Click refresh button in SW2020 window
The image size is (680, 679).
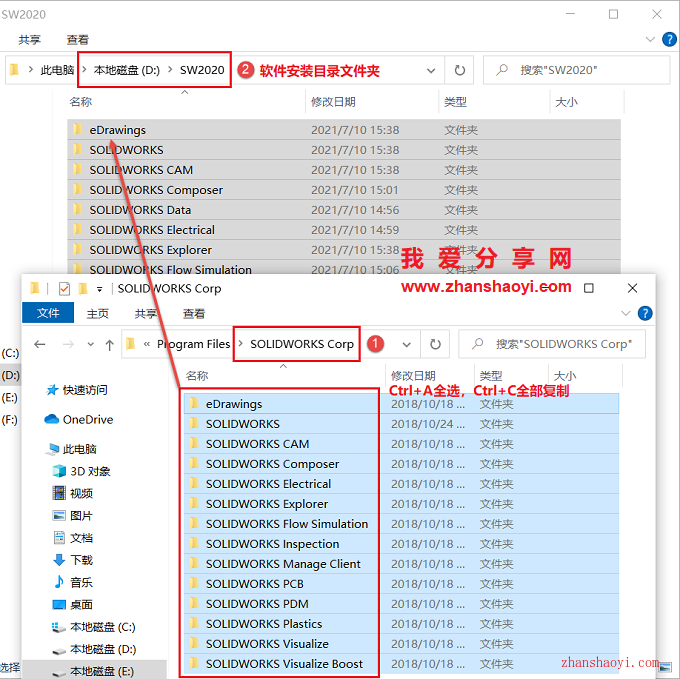459,70
